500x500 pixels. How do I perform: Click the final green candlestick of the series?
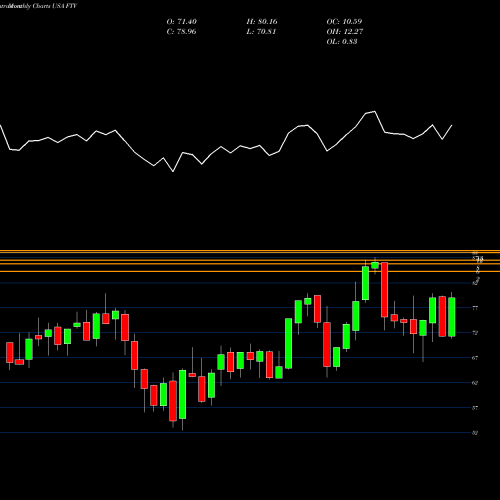click(x=452, y=317)
